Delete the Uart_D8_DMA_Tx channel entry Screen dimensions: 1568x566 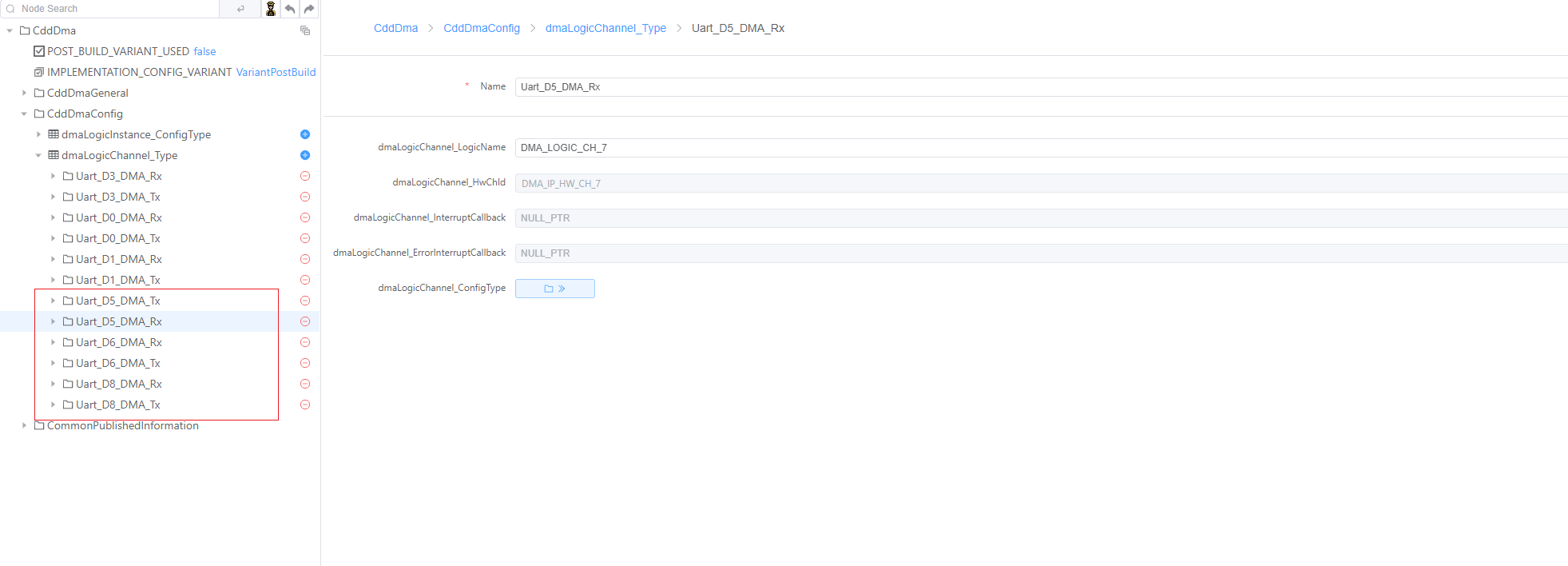pyautogui.click(x=304, y=405)
